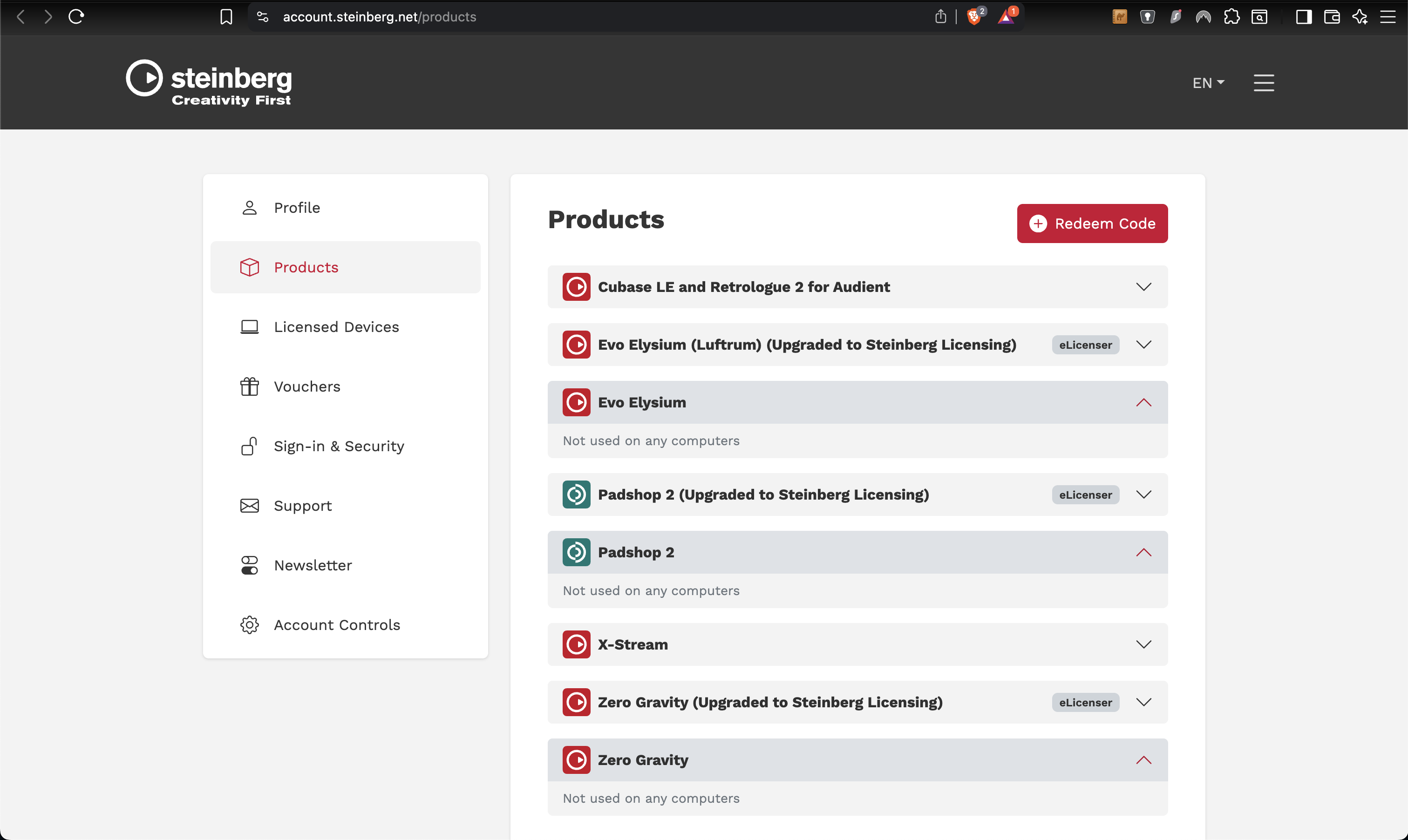This screenshot has height=840, width=1408.
Task: Click the share icon in address bar
Action: (x=940, y=17)
